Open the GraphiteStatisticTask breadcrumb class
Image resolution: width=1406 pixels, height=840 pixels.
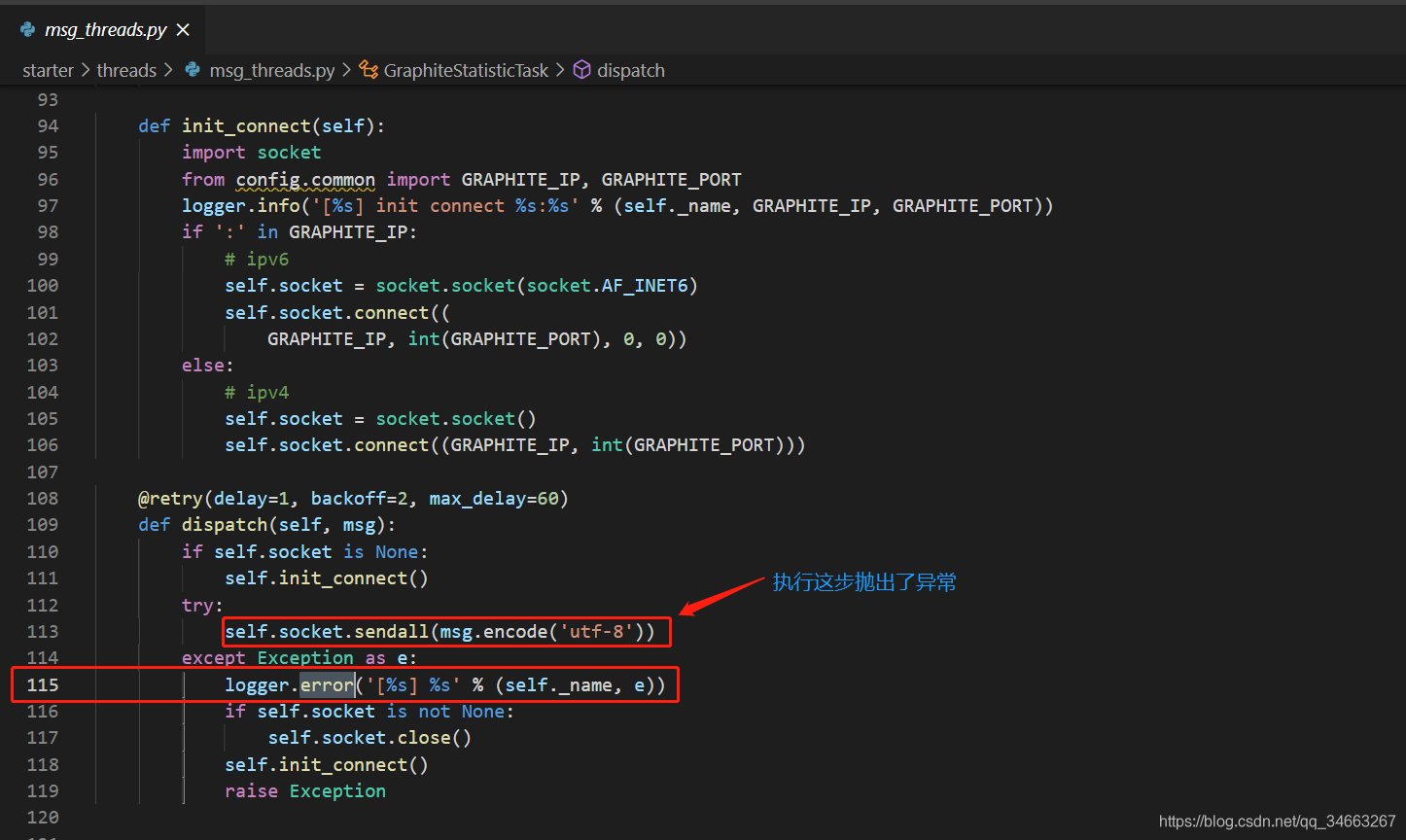[x=466, y=70]
